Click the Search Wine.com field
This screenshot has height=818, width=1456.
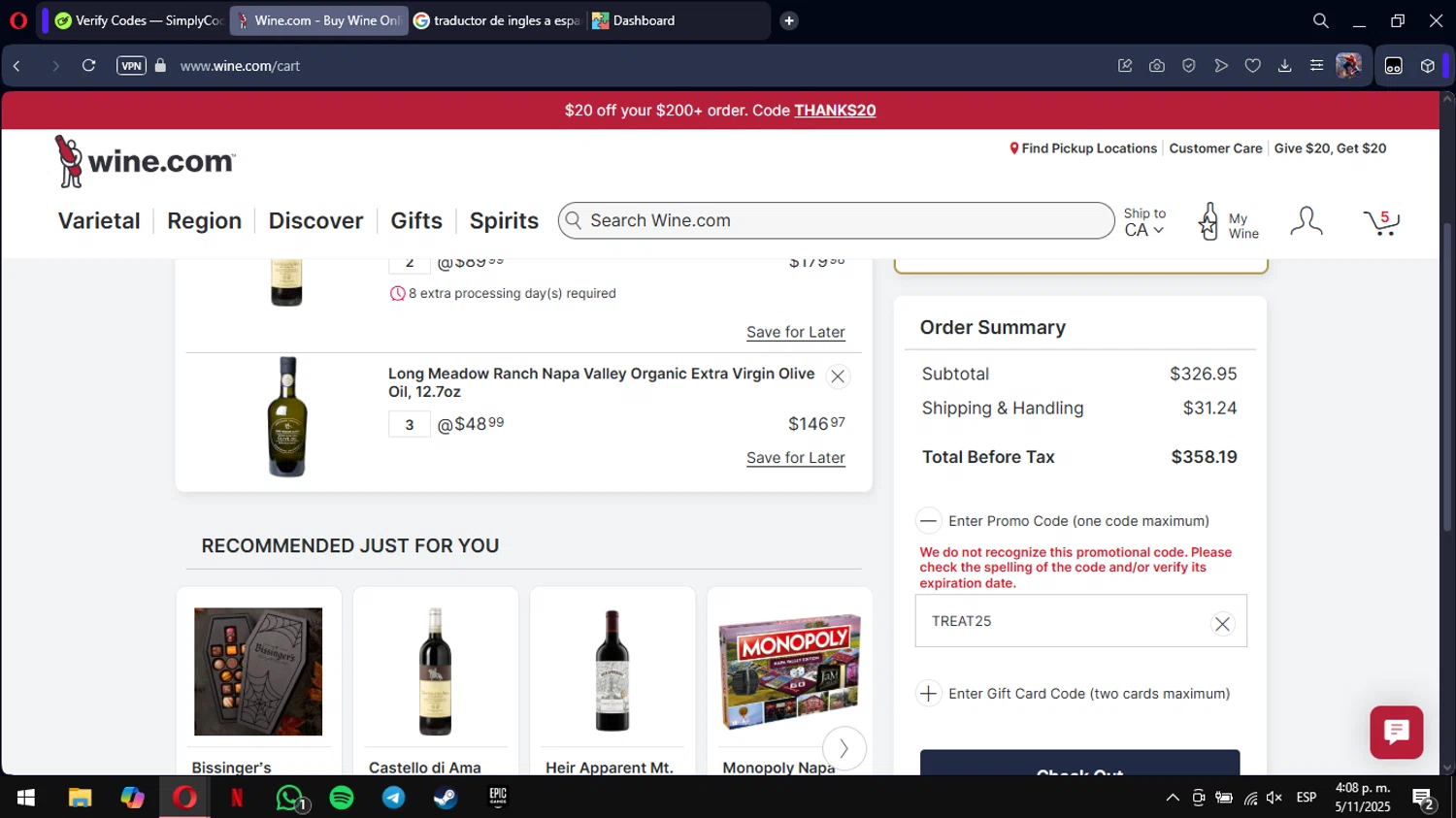(836, 220)
